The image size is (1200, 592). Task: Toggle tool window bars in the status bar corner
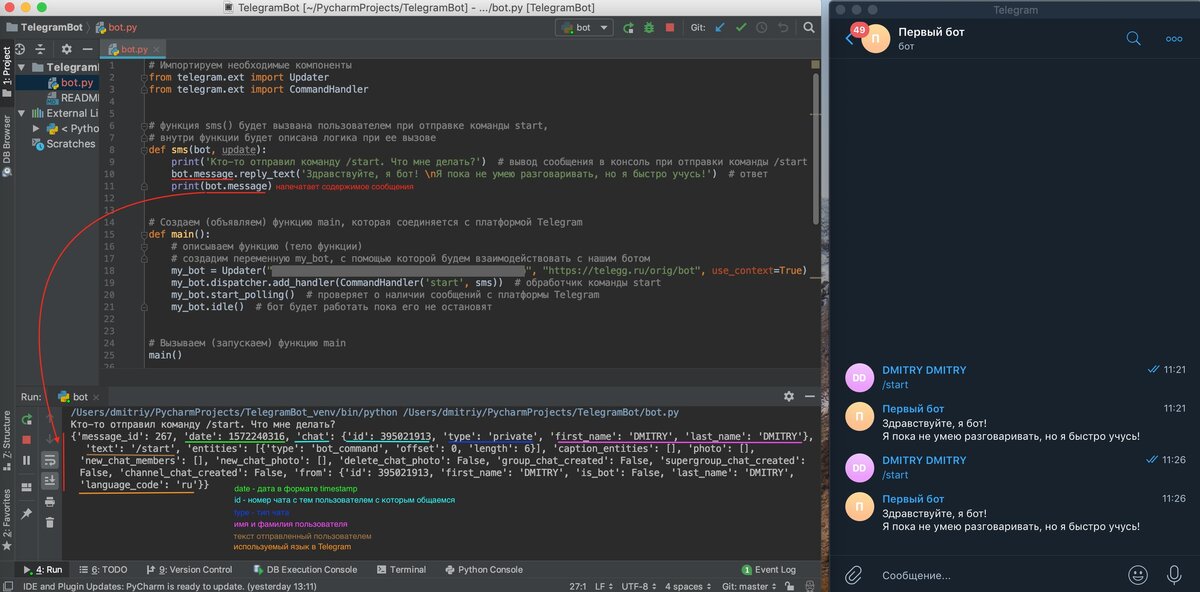click(9, 585)
